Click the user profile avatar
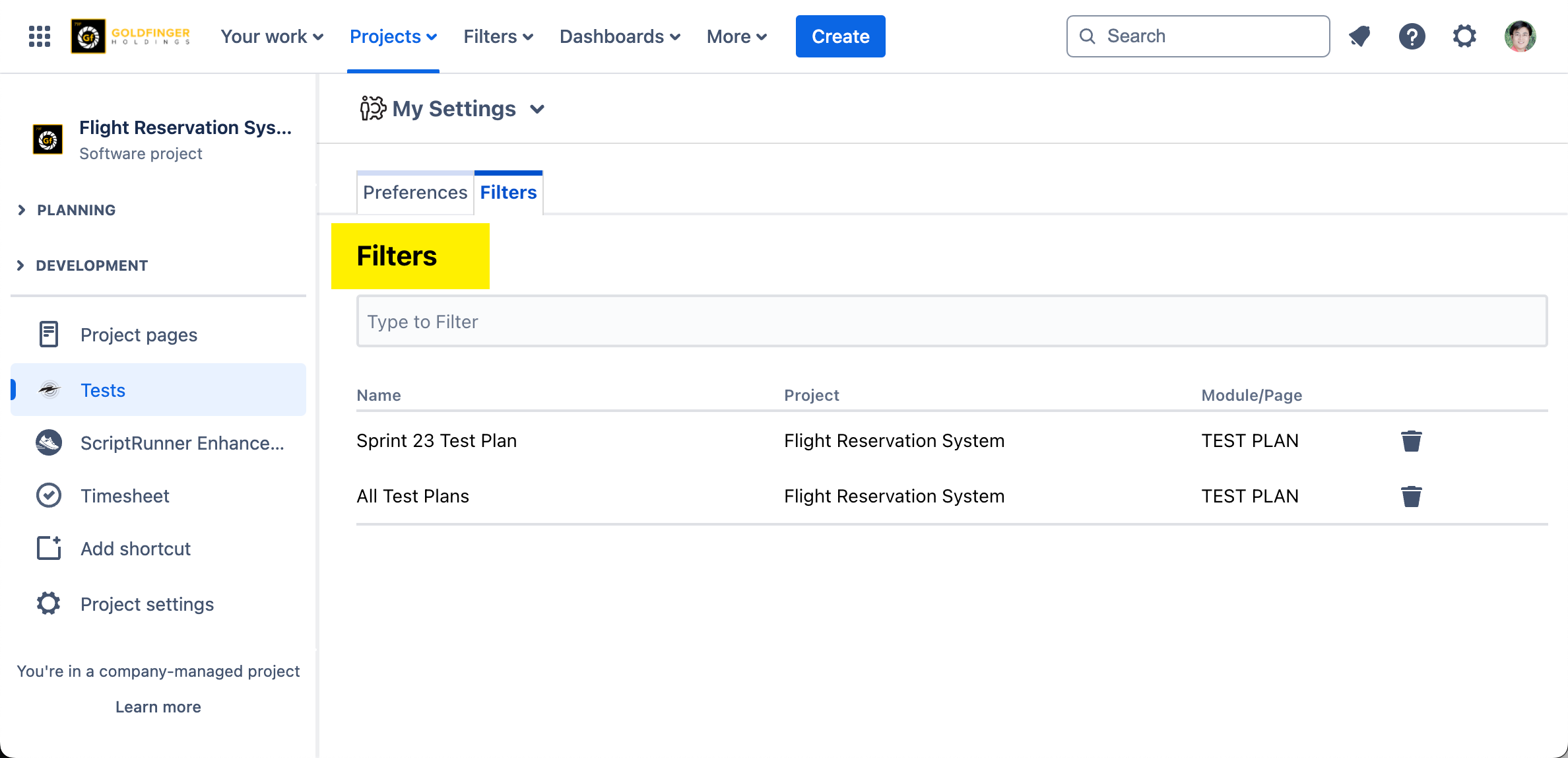The height and width of the screenshot is (758, 1568). click(1520, 36)
